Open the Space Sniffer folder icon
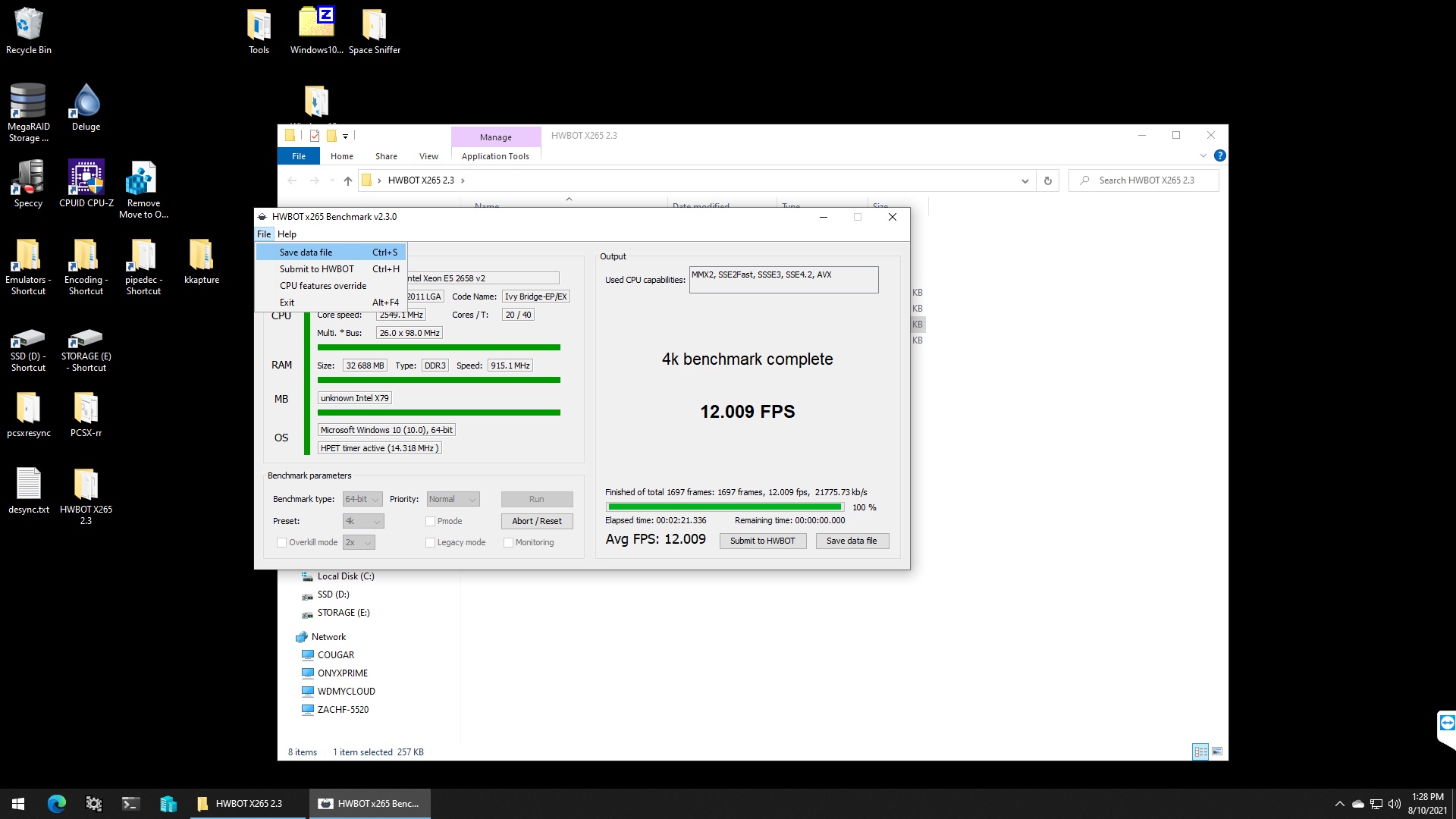The height and width of the screenshot is (819, 1456). [374, 30]
